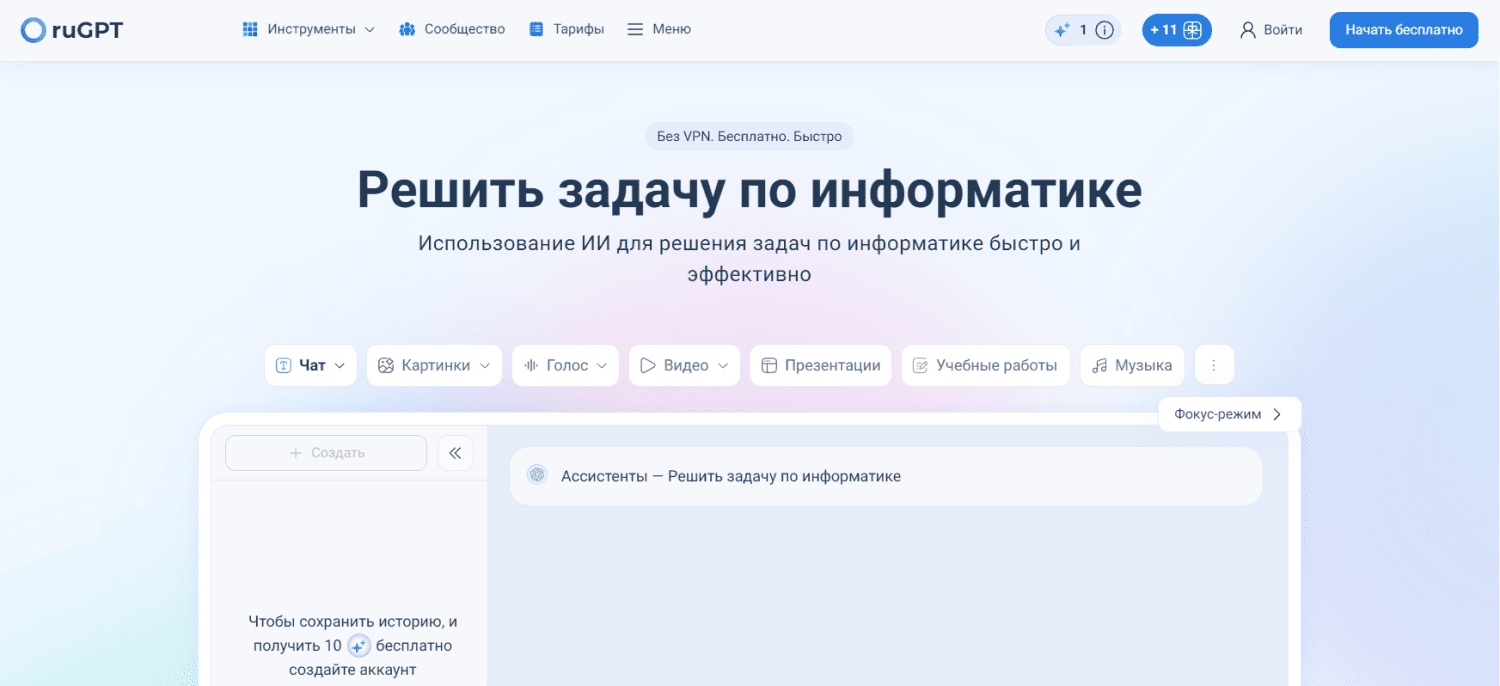Image resolution: width=1500 pixels, height=686 pixels.
Task: Open the Сообщество link
Action: click(x=452, y=30)
